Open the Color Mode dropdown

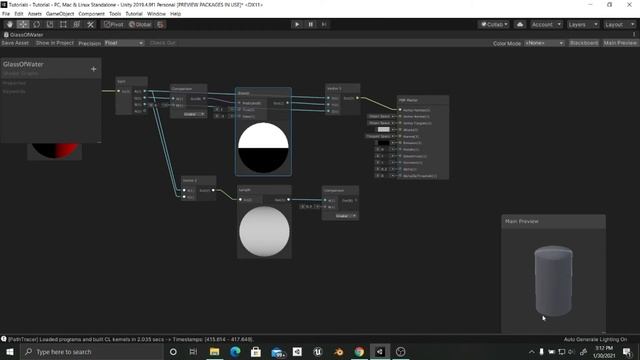pos(544,43)
